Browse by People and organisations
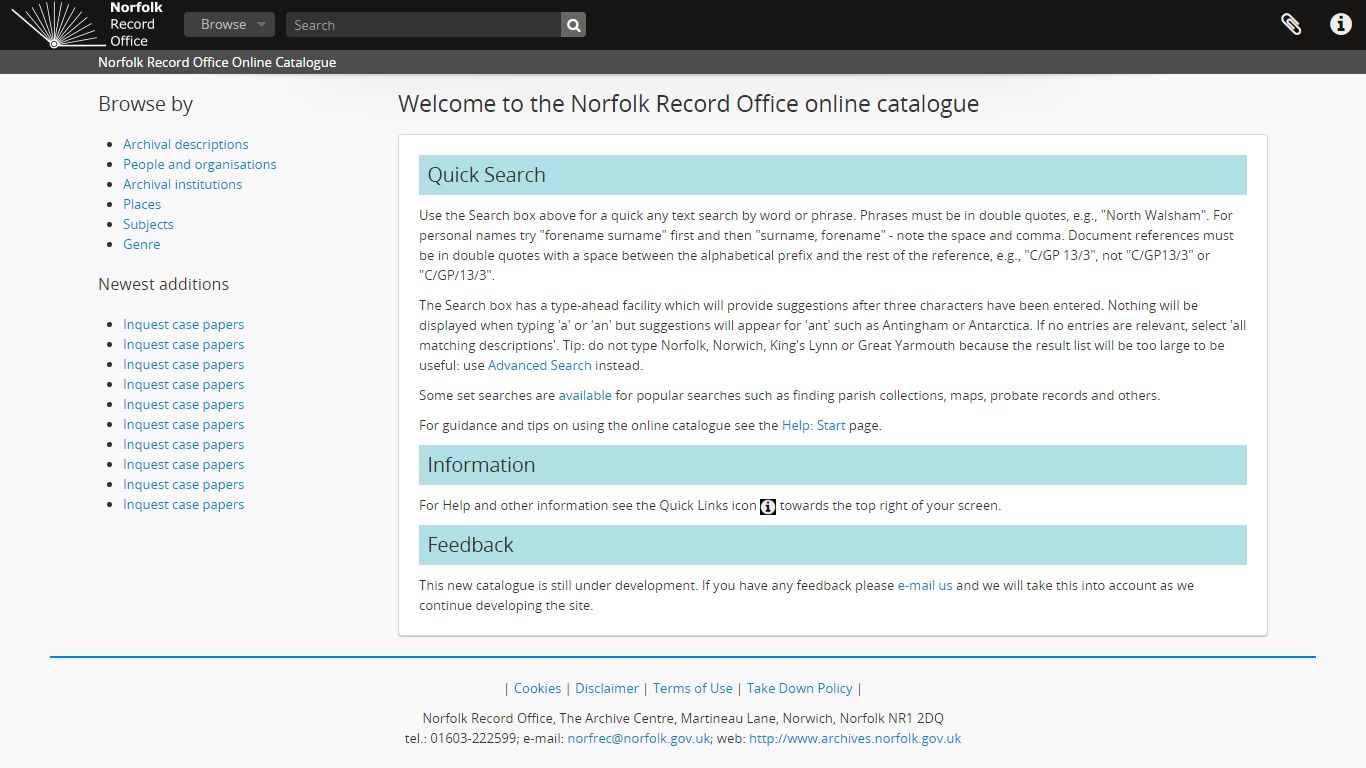 coord(200,164)
